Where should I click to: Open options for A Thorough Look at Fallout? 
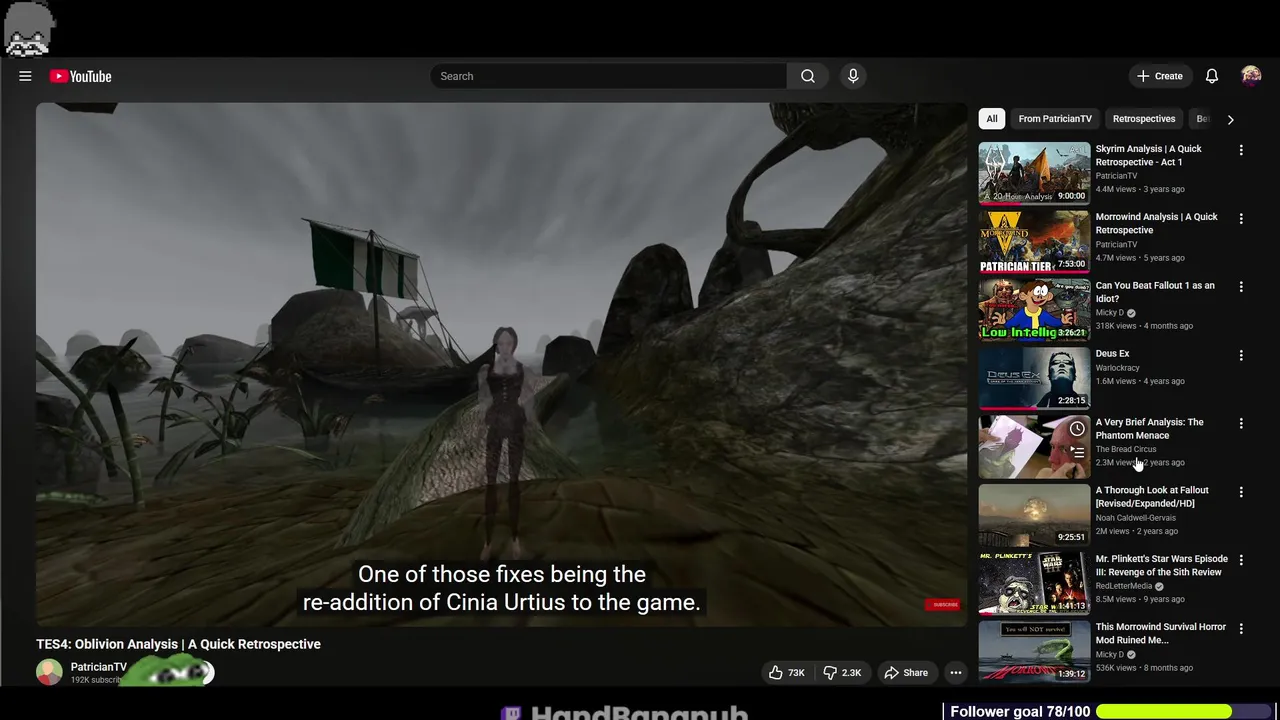[1241, 492]
